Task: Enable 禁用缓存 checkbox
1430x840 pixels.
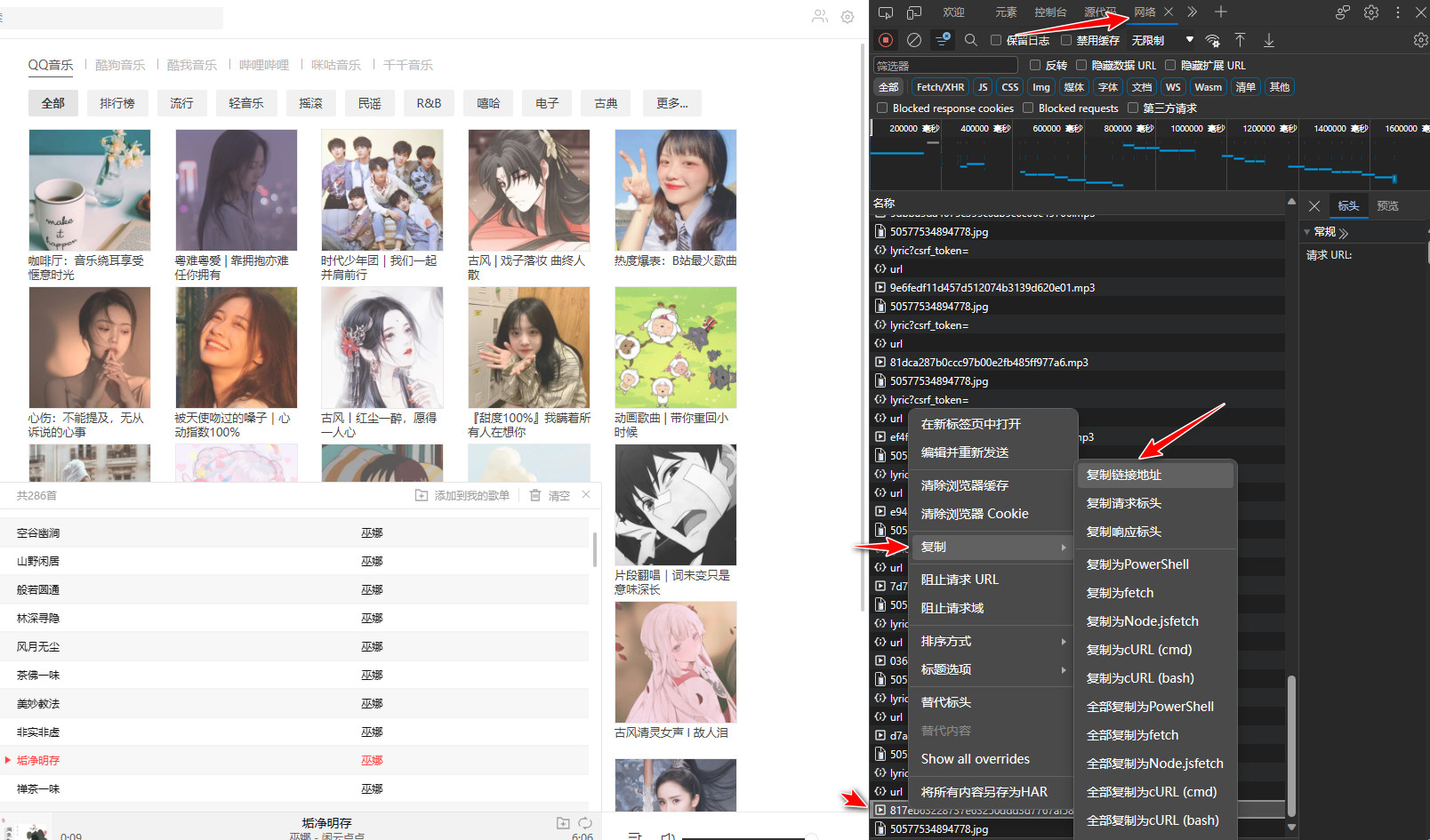Action: pyautogui.click(x=1066, y=40)
